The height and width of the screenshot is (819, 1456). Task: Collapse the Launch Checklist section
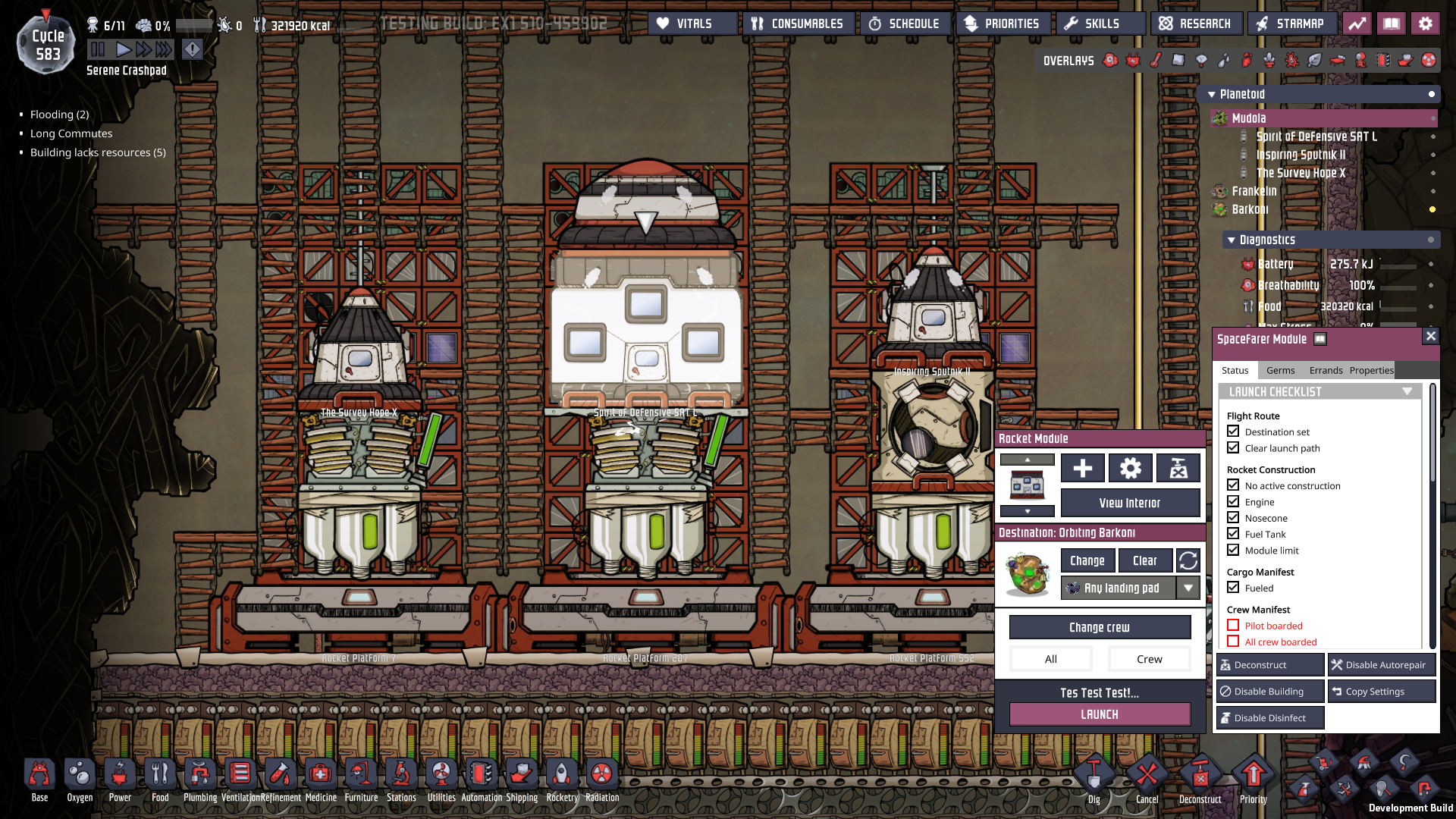click(1407, 392)
